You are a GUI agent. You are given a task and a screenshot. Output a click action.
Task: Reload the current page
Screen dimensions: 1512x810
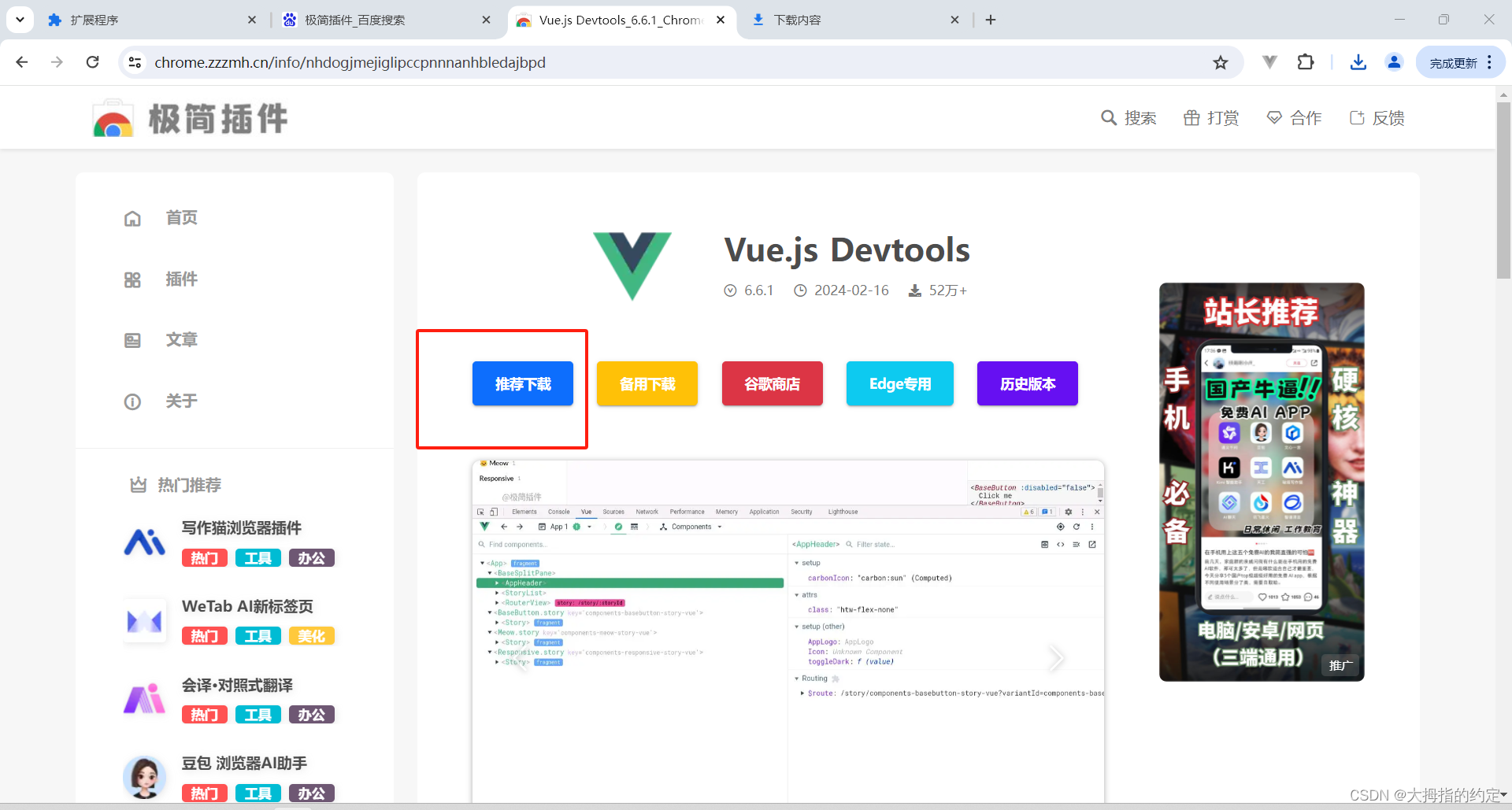click(x=92, y=62)
